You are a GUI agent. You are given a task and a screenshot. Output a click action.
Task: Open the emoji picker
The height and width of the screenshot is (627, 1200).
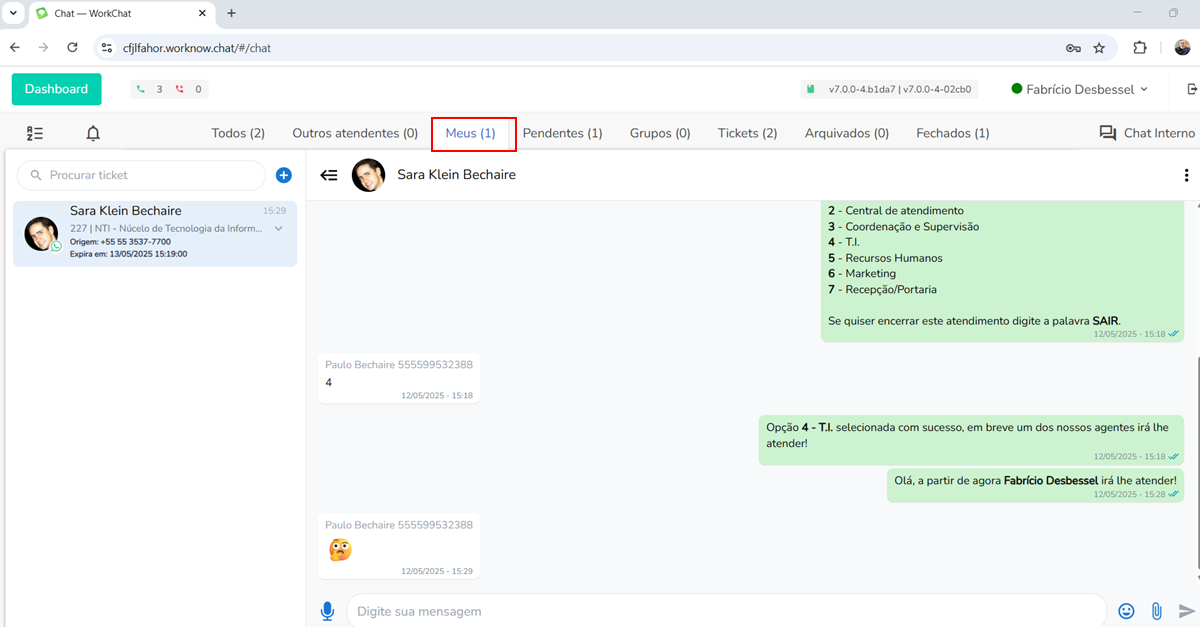click(1126, 611)
